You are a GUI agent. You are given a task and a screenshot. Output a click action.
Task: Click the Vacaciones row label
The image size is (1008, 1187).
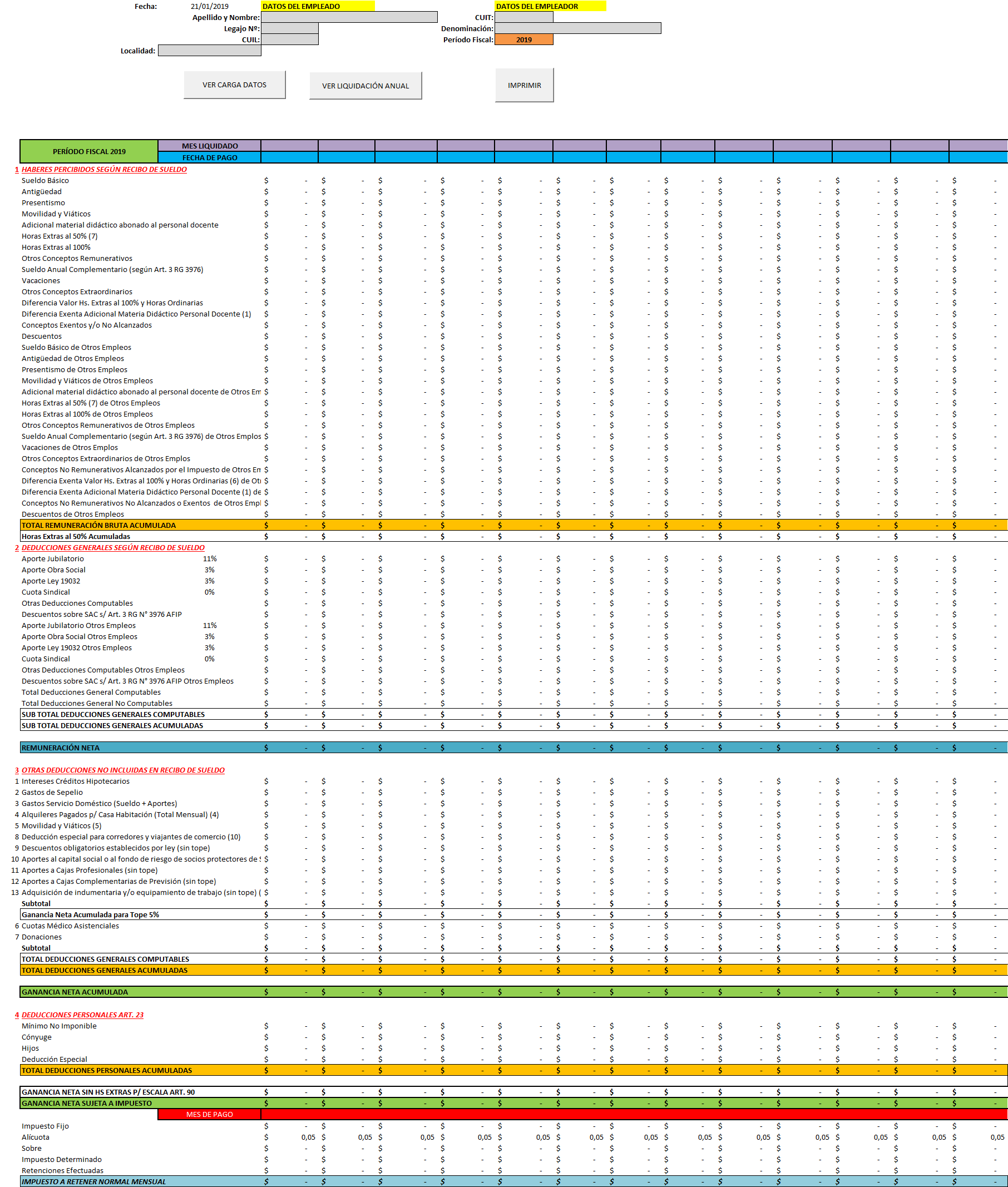tap(41, 280)
